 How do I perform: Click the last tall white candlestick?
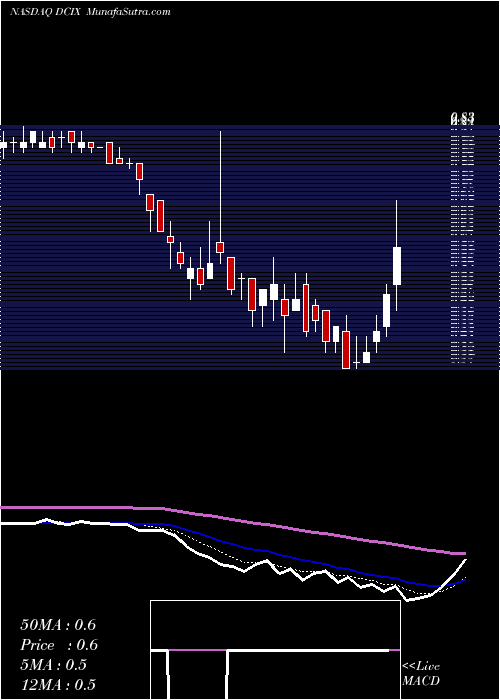pos(397,266)
